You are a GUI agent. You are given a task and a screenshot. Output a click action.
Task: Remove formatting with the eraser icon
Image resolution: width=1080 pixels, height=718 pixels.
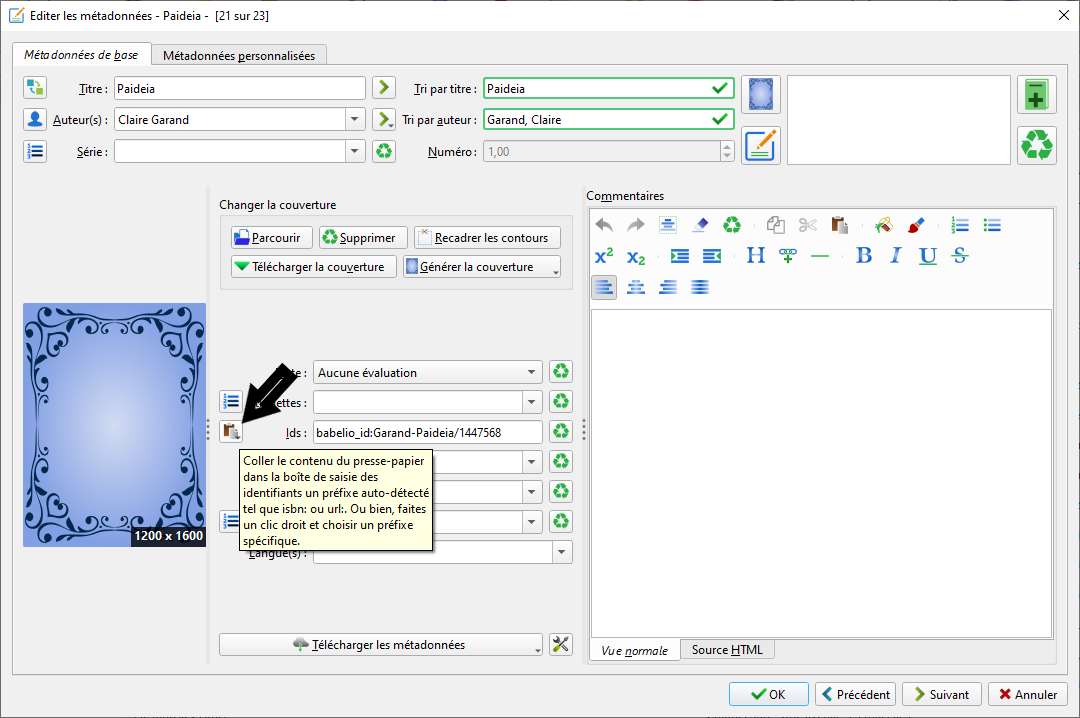click(x=700, y=225)
